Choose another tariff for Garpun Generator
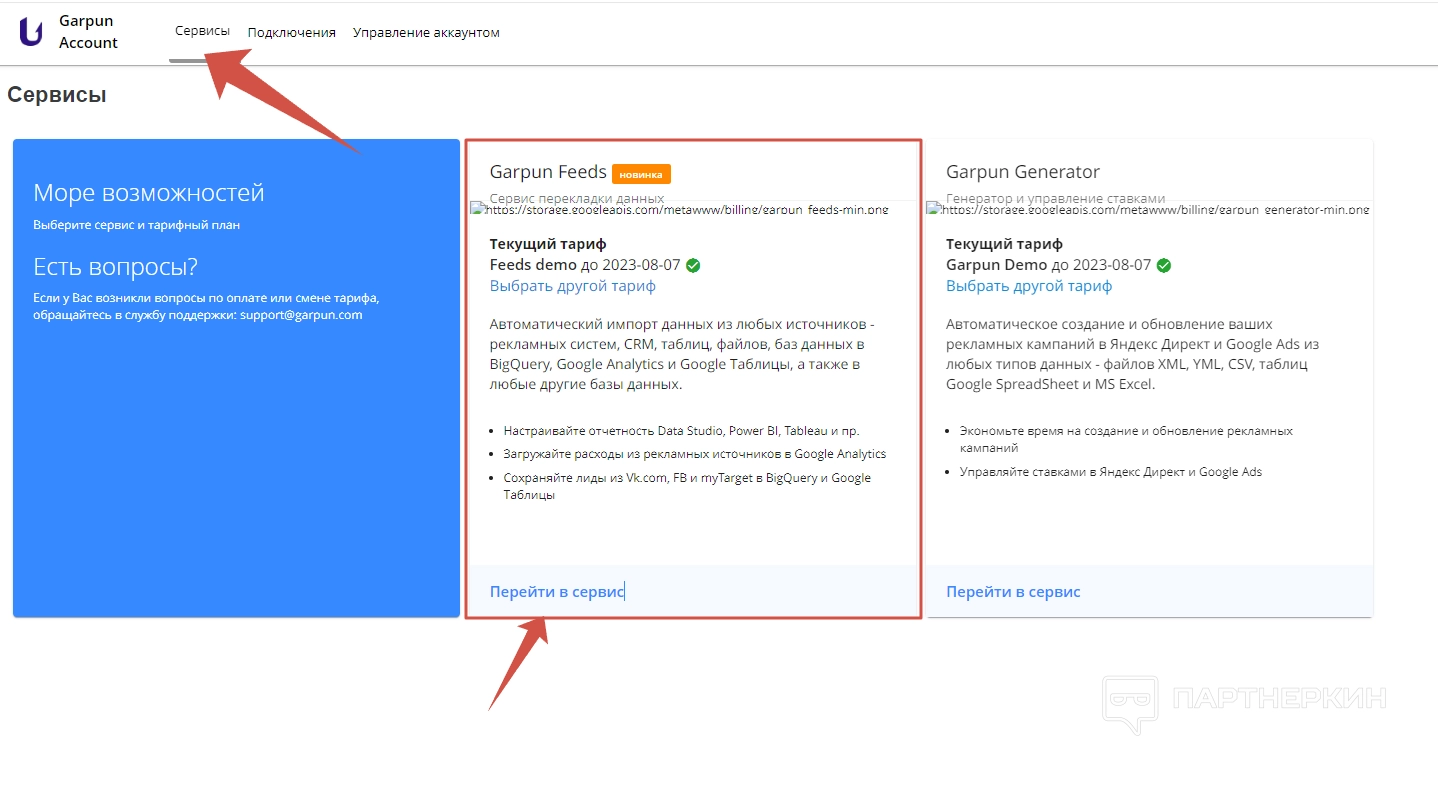The height and width of the screenshot is (788, 1438). 1029,286
